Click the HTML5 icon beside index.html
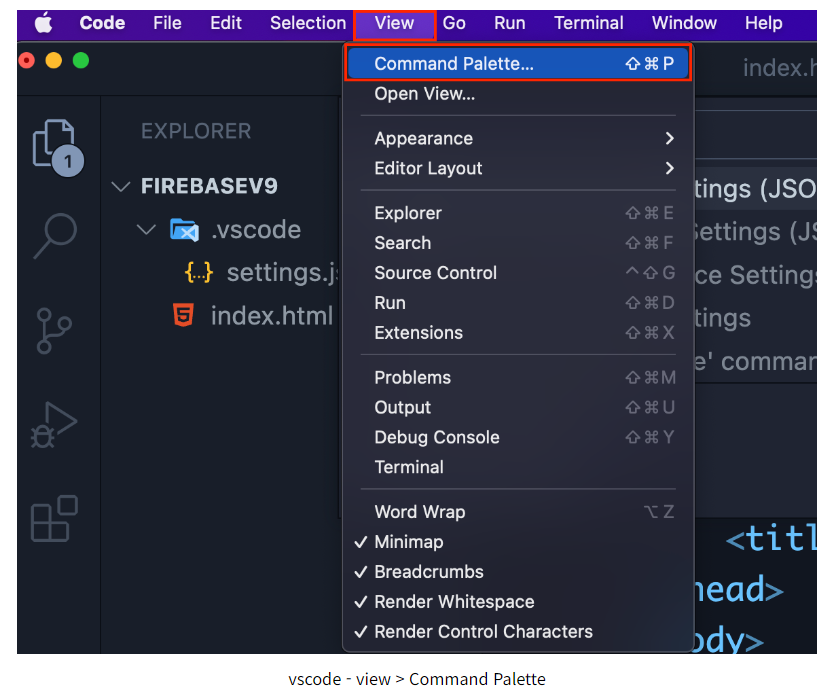The height and width of the screenshot is (691, 836). [x=183, y=315]
